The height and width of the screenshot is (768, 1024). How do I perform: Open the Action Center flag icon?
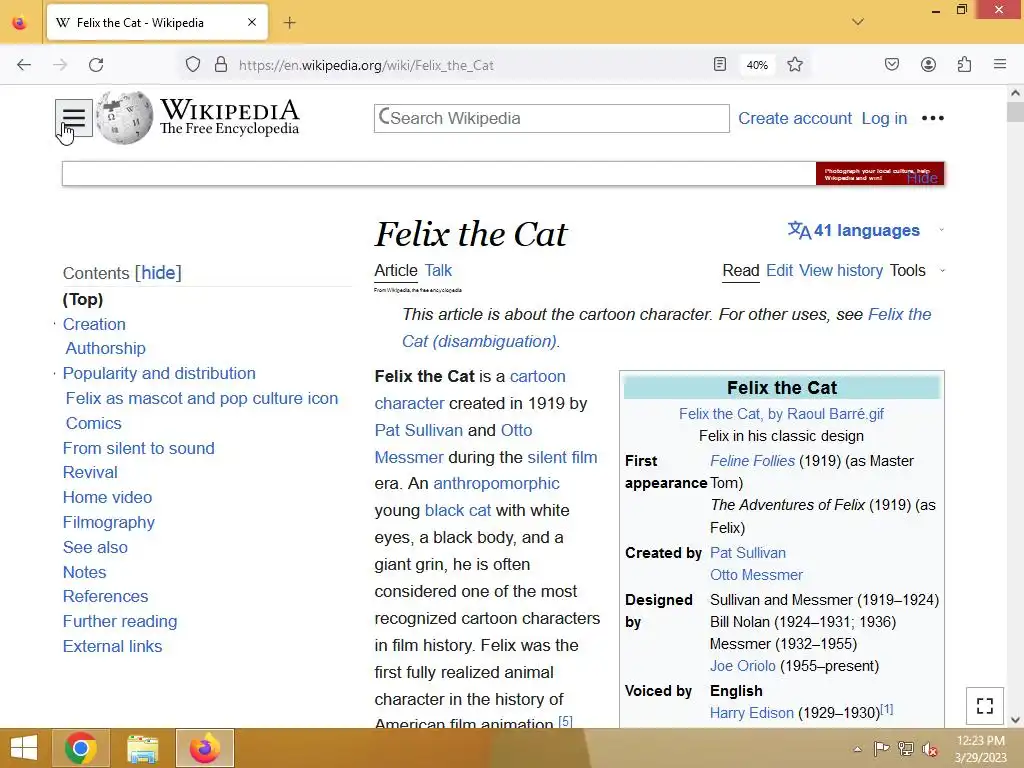882,749
